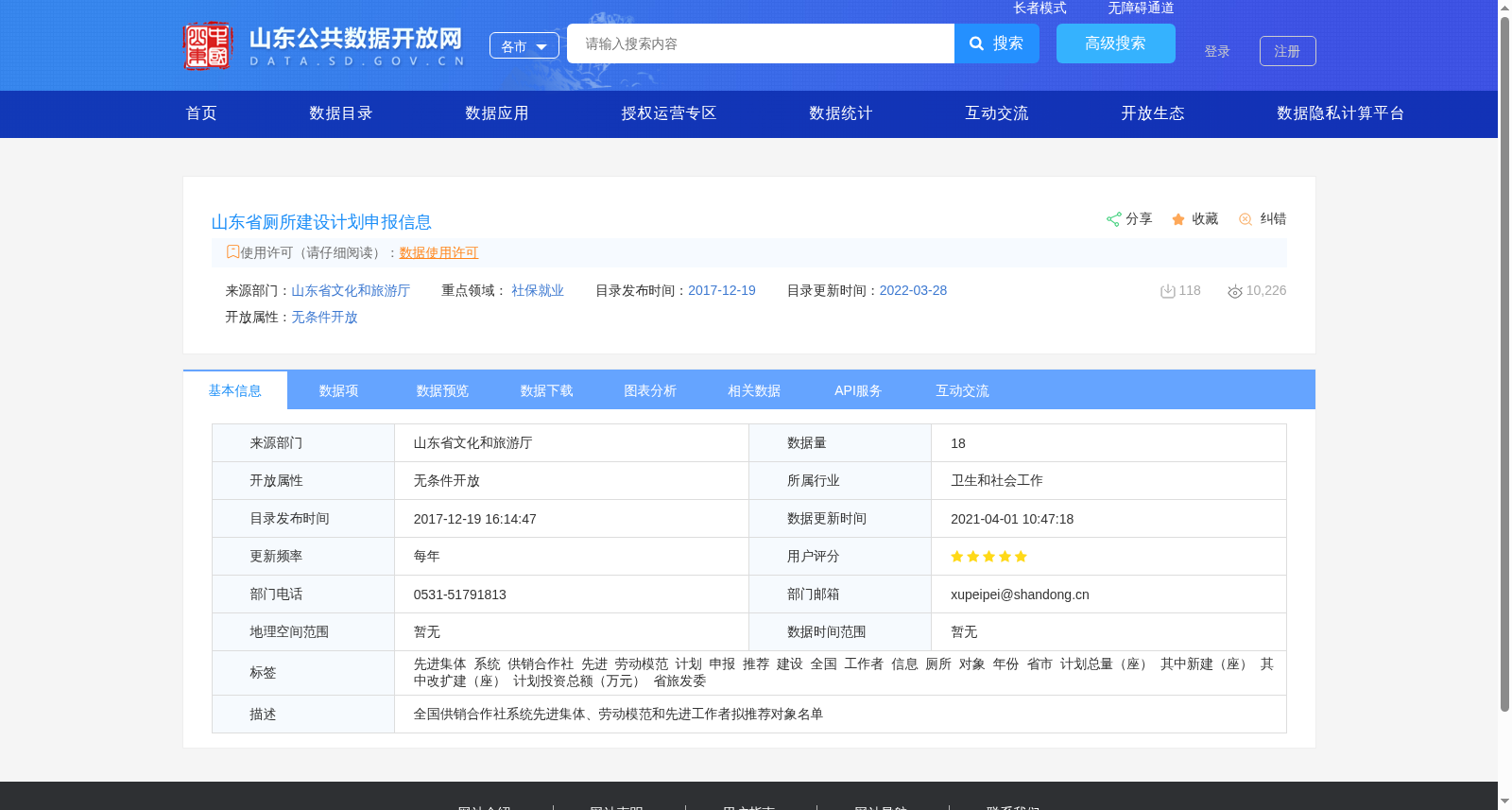This screenshot has height=810, width=1512.
Task: Switch to the 数据下载 tab
Action: click(x=547, y=390)
